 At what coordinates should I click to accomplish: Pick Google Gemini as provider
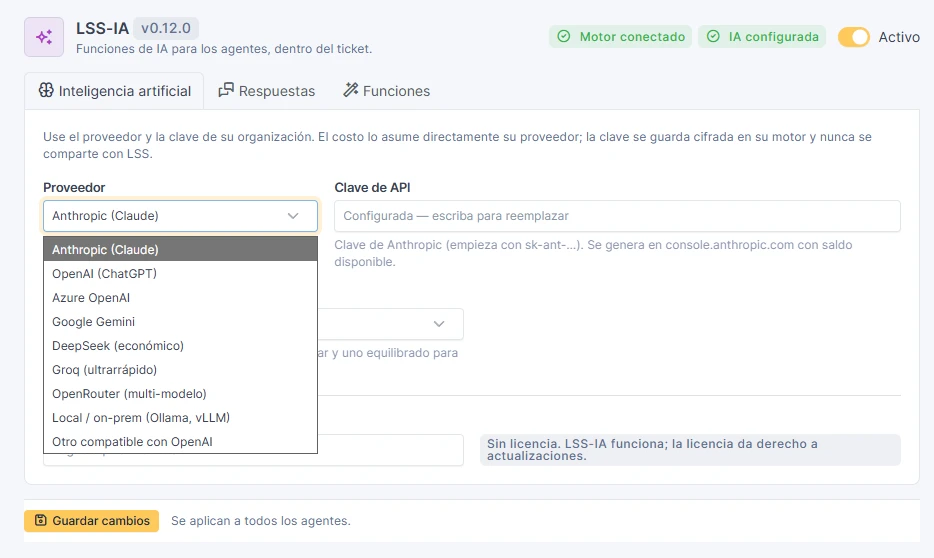[x=180, y=322]
